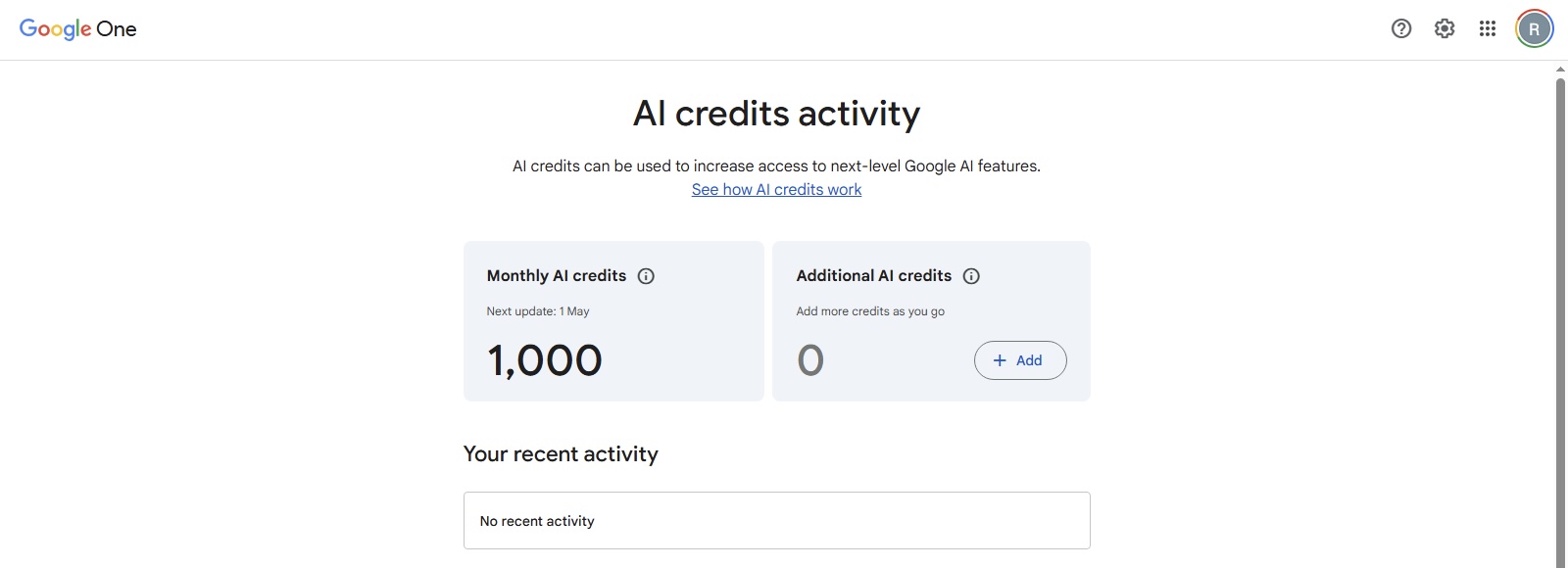Go to Google One home via logo
Screen dimensions: 1568x568
[78, 28]
